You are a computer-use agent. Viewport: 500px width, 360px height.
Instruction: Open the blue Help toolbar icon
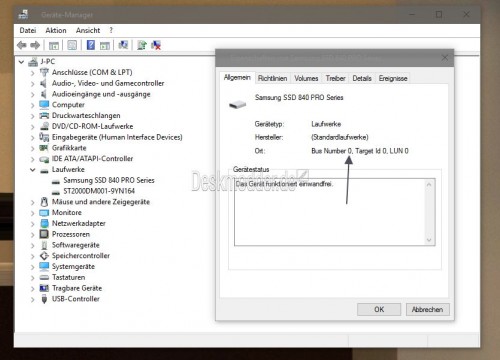tap(91, 45)
